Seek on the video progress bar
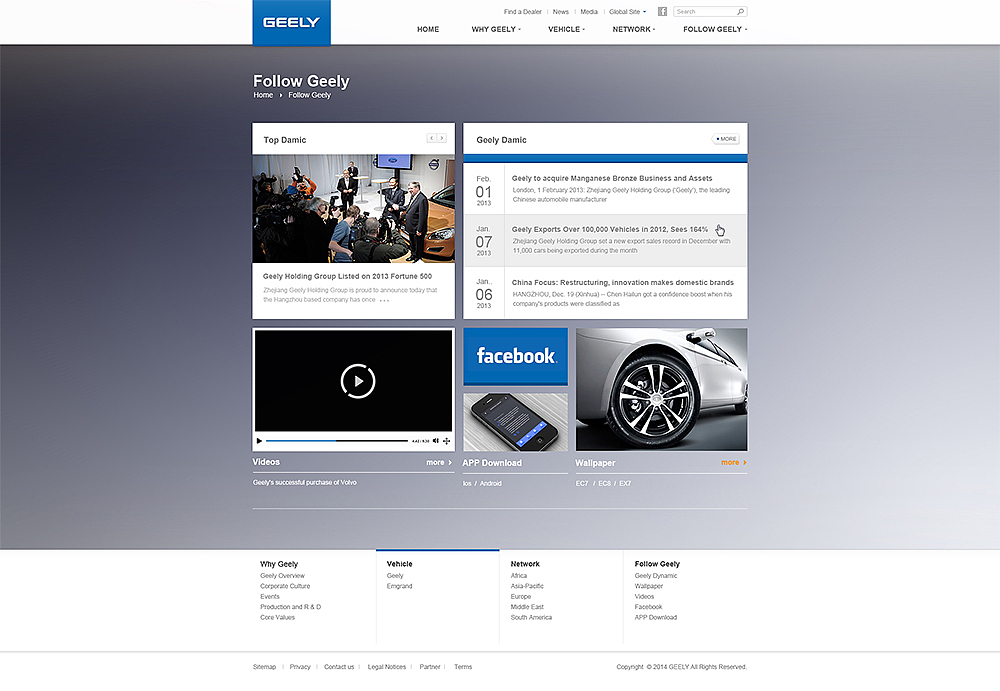This screenshot has height=691, width=1000. point(337,441)
